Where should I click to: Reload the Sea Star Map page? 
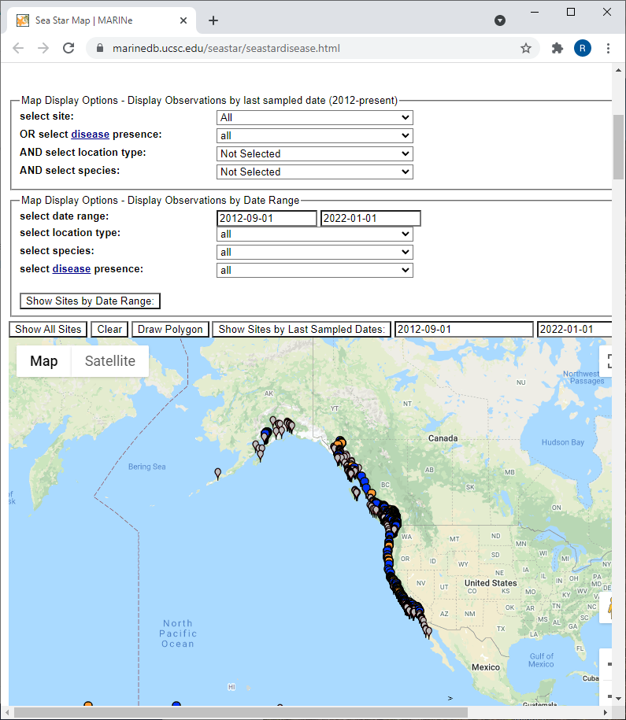(x=68, y=48)
